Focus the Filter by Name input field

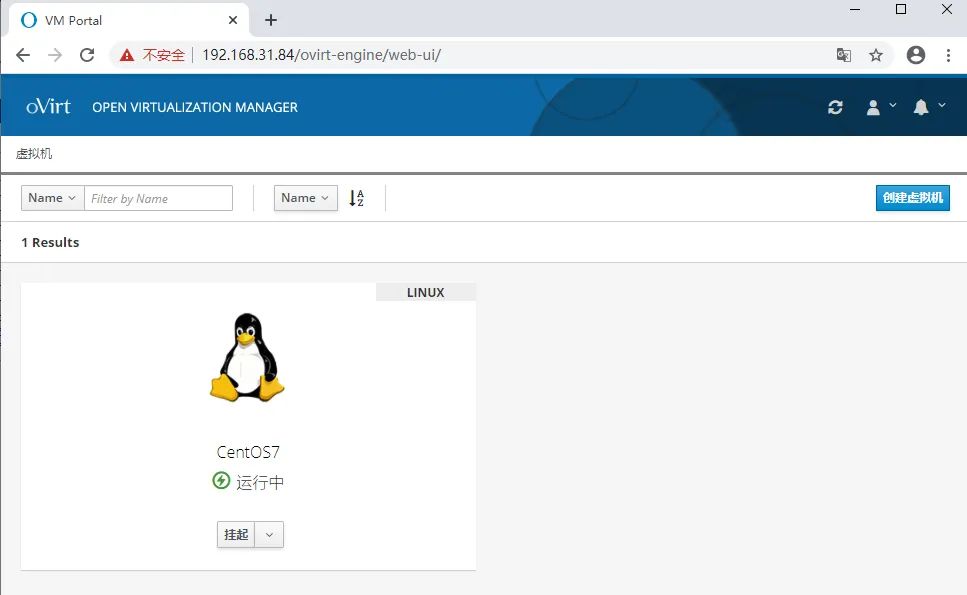158,198
